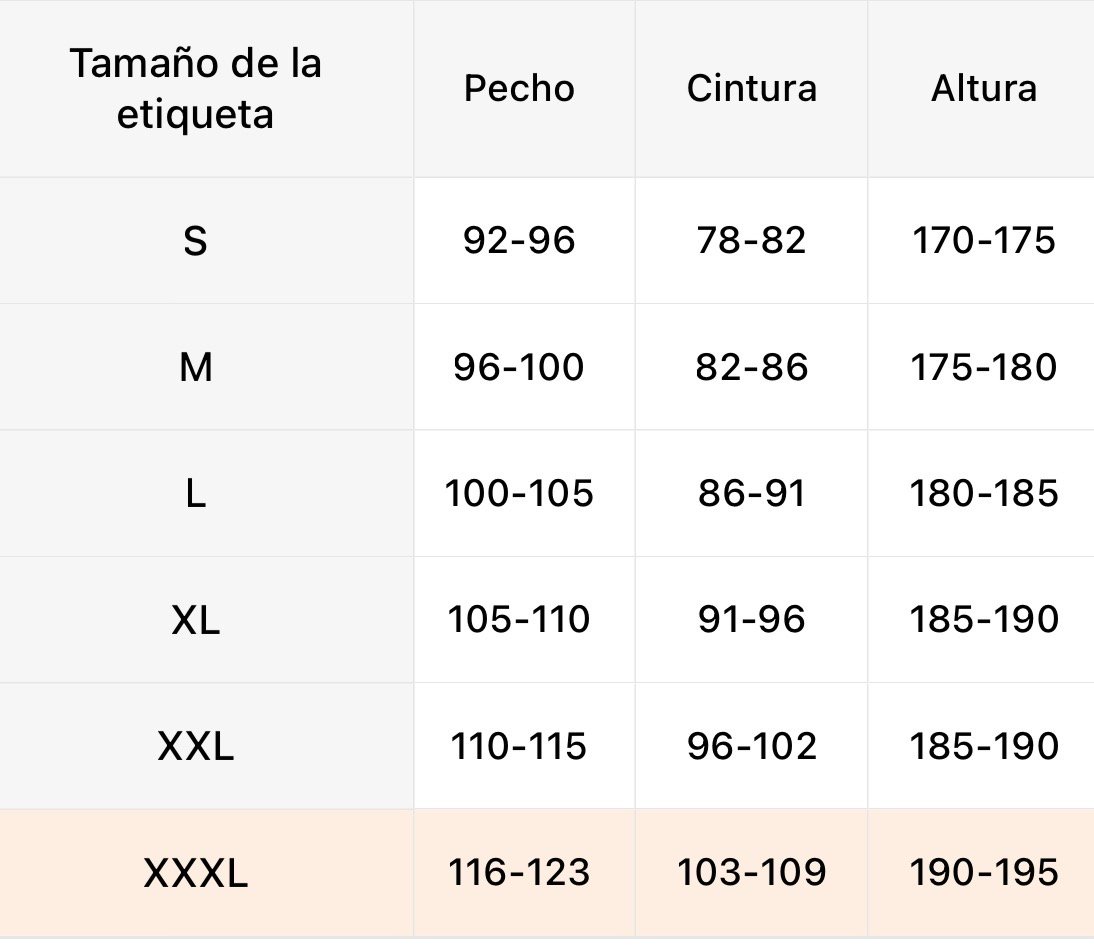The image size is (1094, 949).
Task: Click the 'Tamaño de la etiqueta' header
Action: tap(196, 89)
